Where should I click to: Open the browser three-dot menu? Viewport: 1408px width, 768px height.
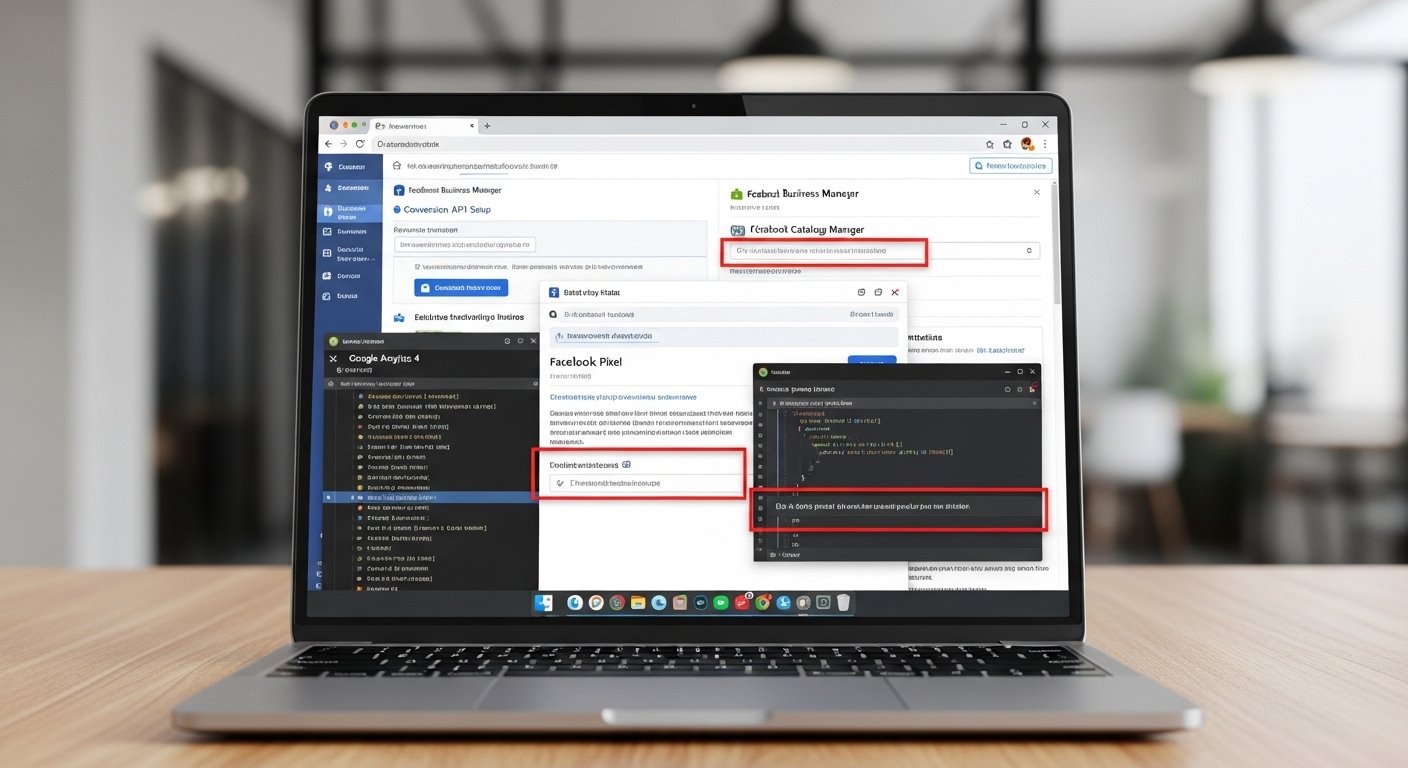(1044, 143)
